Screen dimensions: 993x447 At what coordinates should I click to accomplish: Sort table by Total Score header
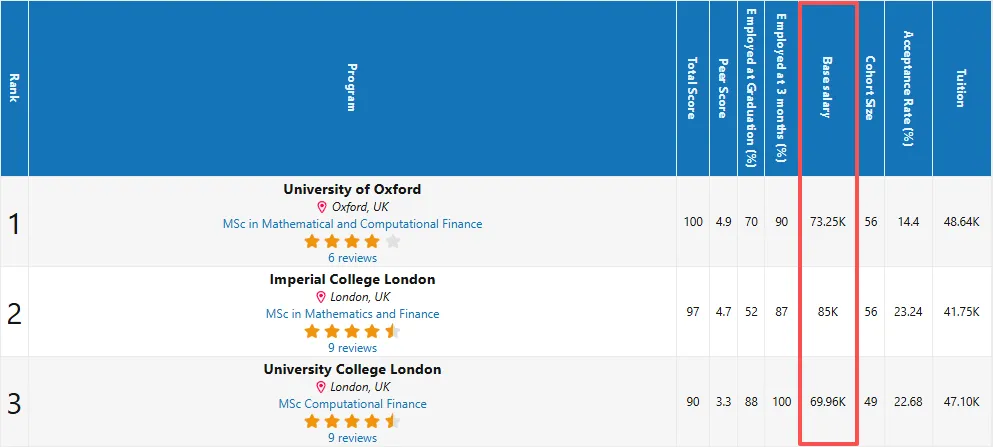coord(692,88)
